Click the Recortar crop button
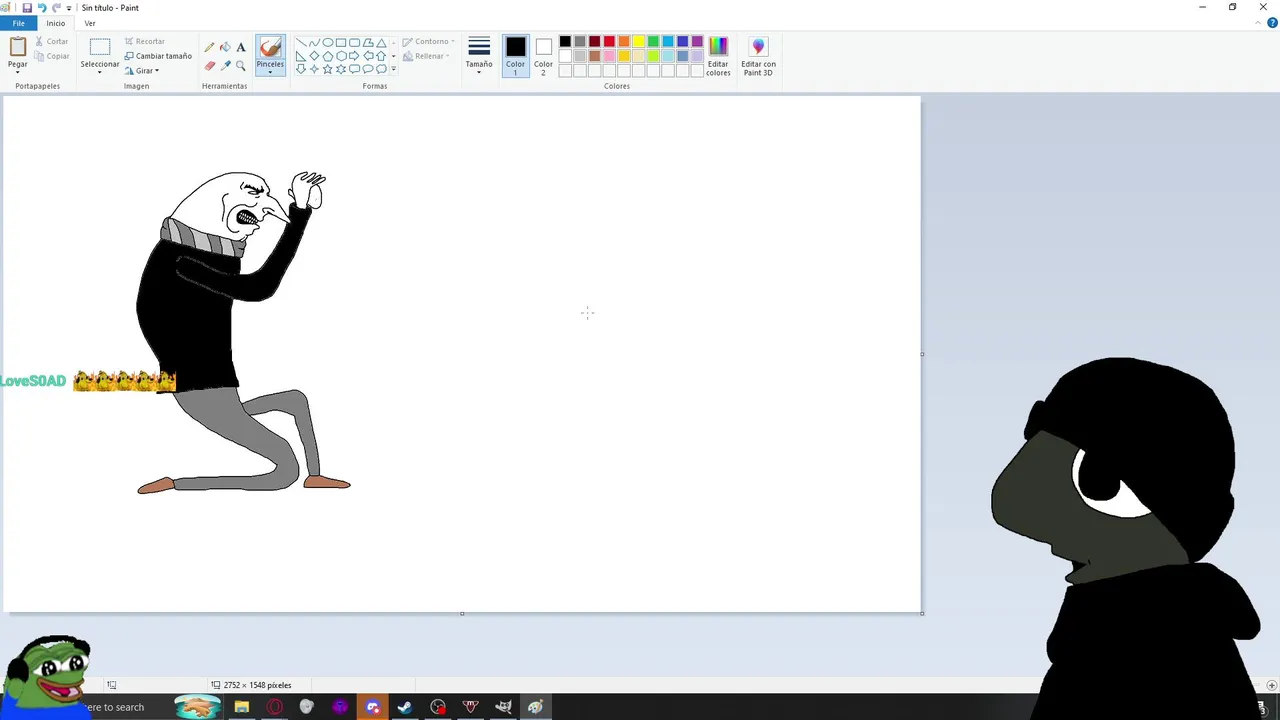 coord(144,42)
